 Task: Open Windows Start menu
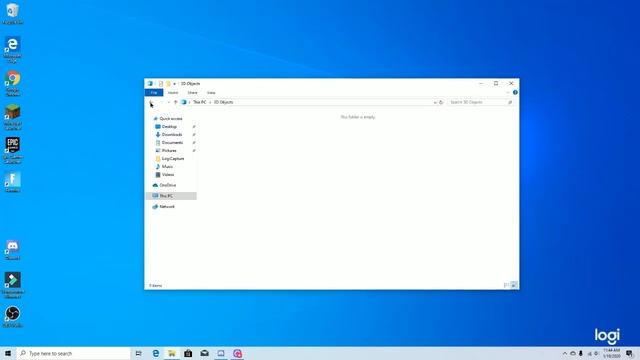click(x=8, y=353)
